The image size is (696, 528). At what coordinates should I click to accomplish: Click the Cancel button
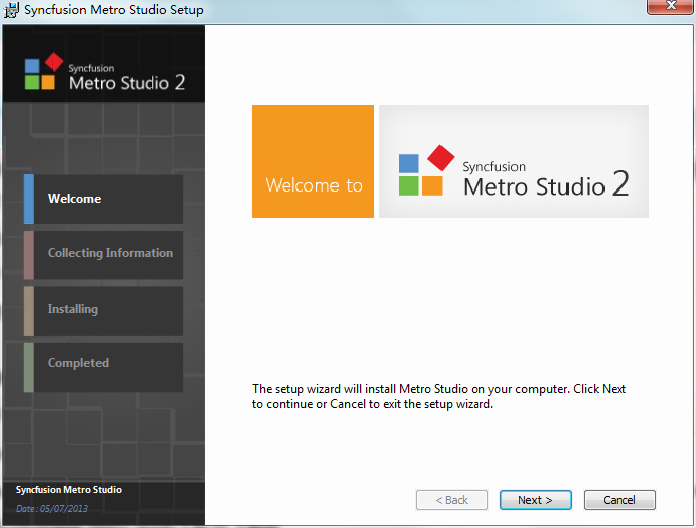coord(619,500)
